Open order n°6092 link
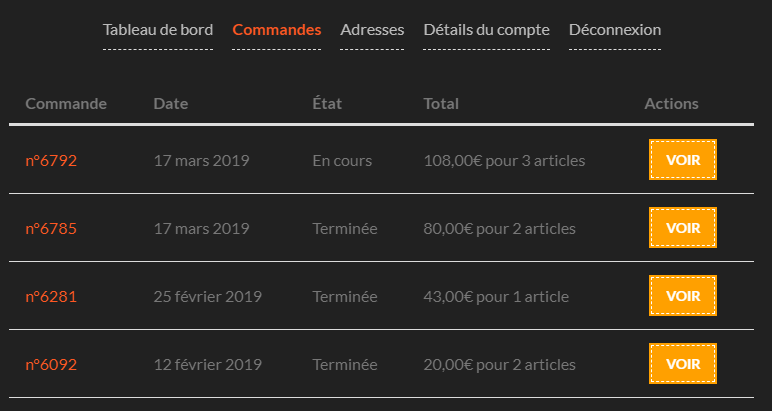 (51, 364)
